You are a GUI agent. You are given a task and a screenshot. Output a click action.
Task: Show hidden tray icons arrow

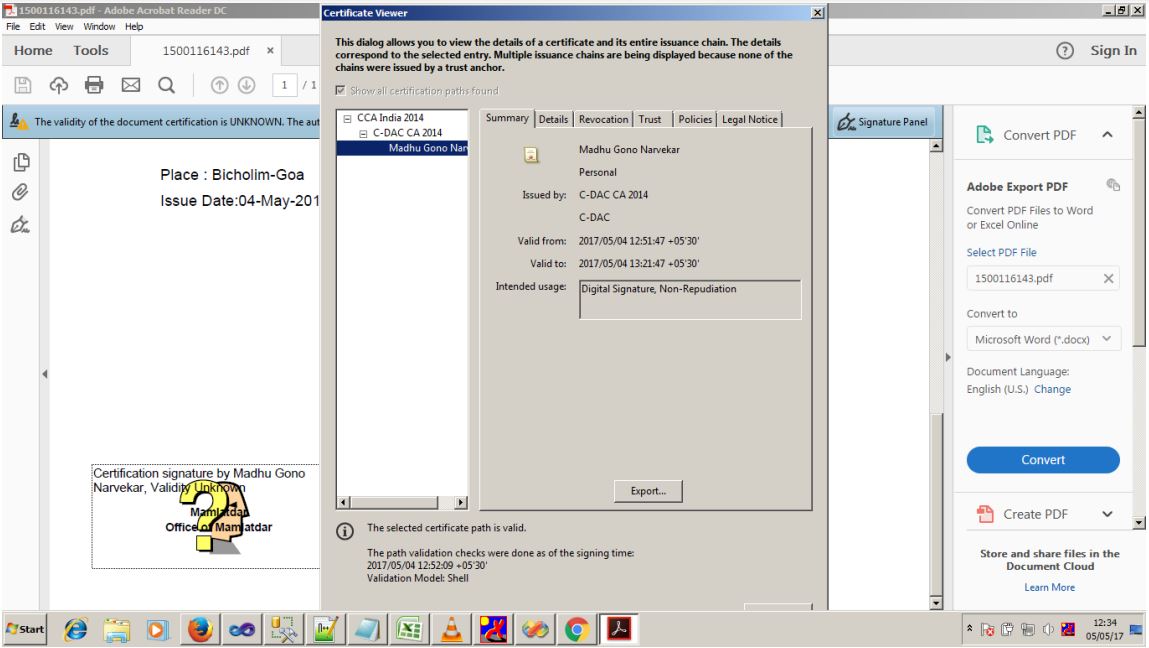[x=969, y=629]
